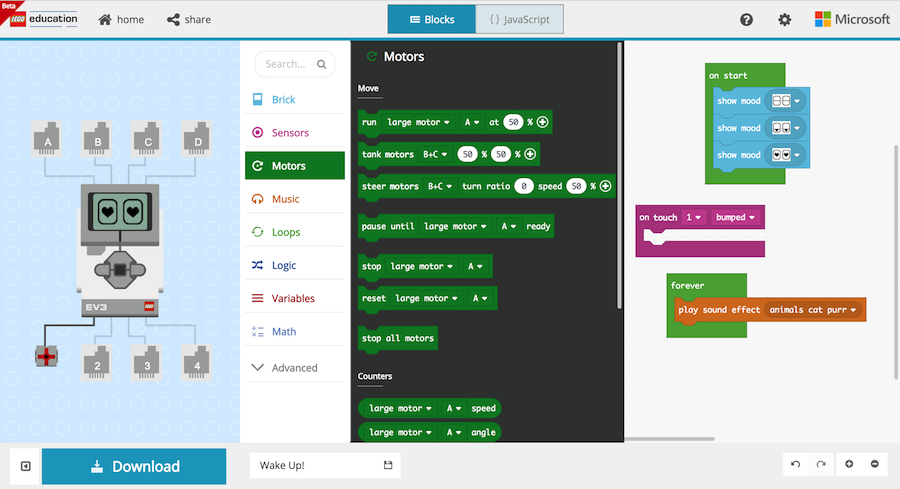The width and height of the screenshot is (900, 489).
Task: Zoom in on the workspace
Action: [x=849, y=464]
